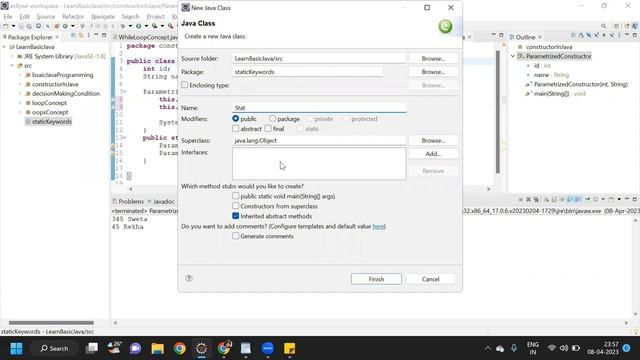
Task: Maximize the Package Explorer view
Action: [104, 36]
